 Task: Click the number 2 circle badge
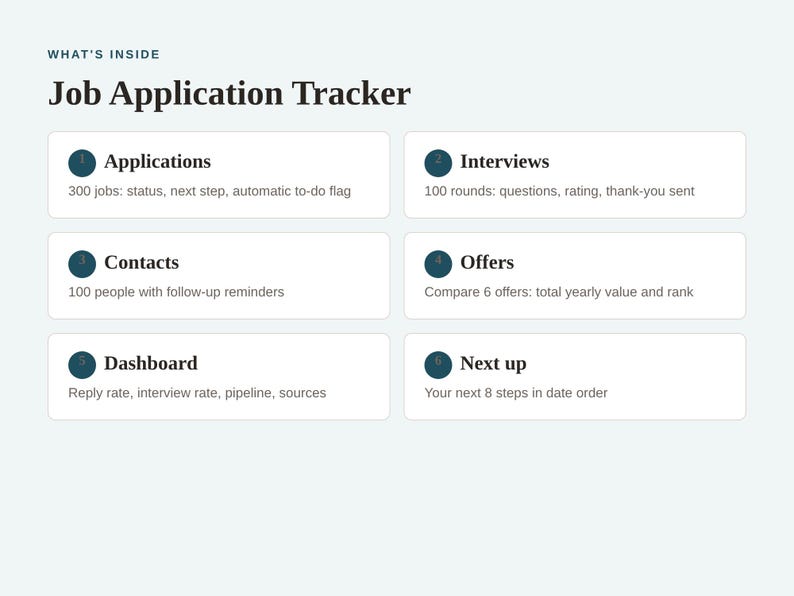(438, 163)
